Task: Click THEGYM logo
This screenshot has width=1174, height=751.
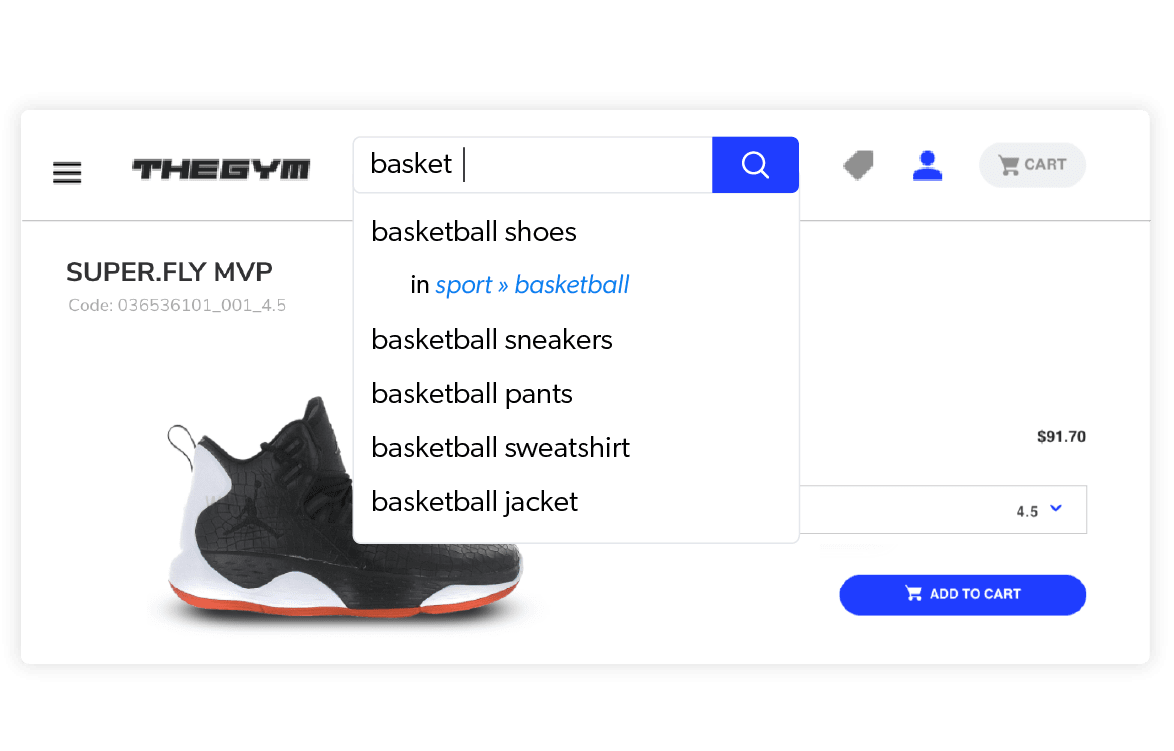Action: click(x=221, y=169)
